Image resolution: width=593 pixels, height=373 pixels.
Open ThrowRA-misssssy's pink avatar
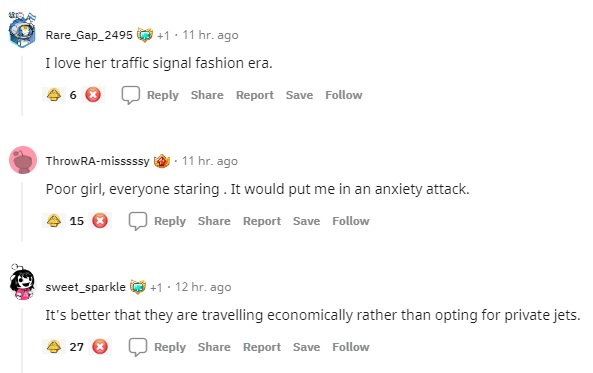(x=23, y=160)
